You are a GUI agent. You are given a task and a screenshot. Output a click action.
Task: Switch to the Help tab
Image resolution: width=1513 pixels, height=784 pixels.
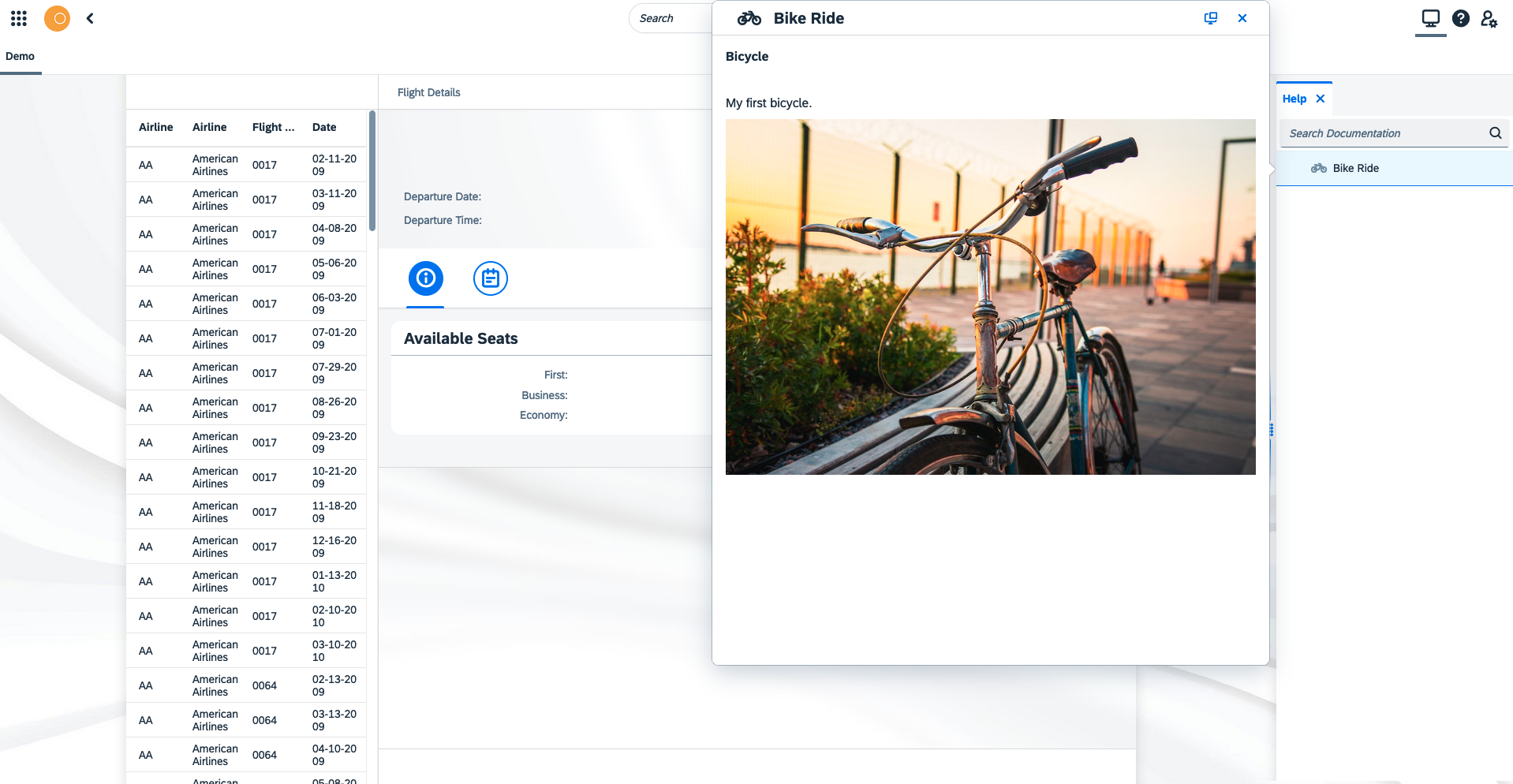[1294, 99]
